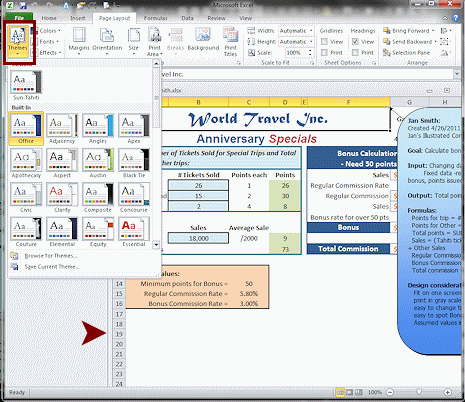The height and width of the screenshot is (402, 465).
Task: Open the Themes gallery button
Action: pos(18,42)
